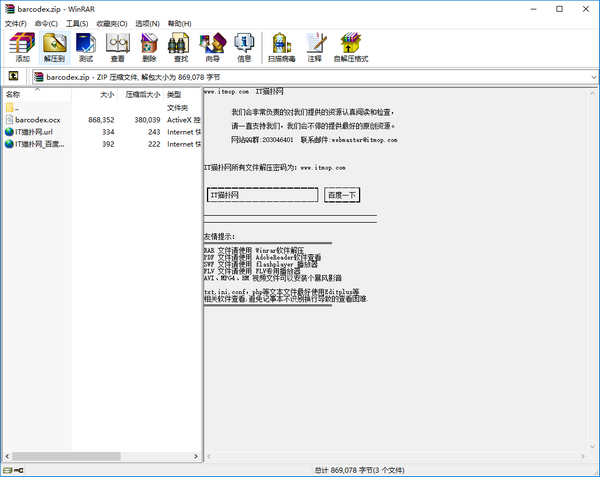Viewport: 600px width, 477px height.
Task: Sort by Packed size (压缩后大小) header
Action: [140, 94]
